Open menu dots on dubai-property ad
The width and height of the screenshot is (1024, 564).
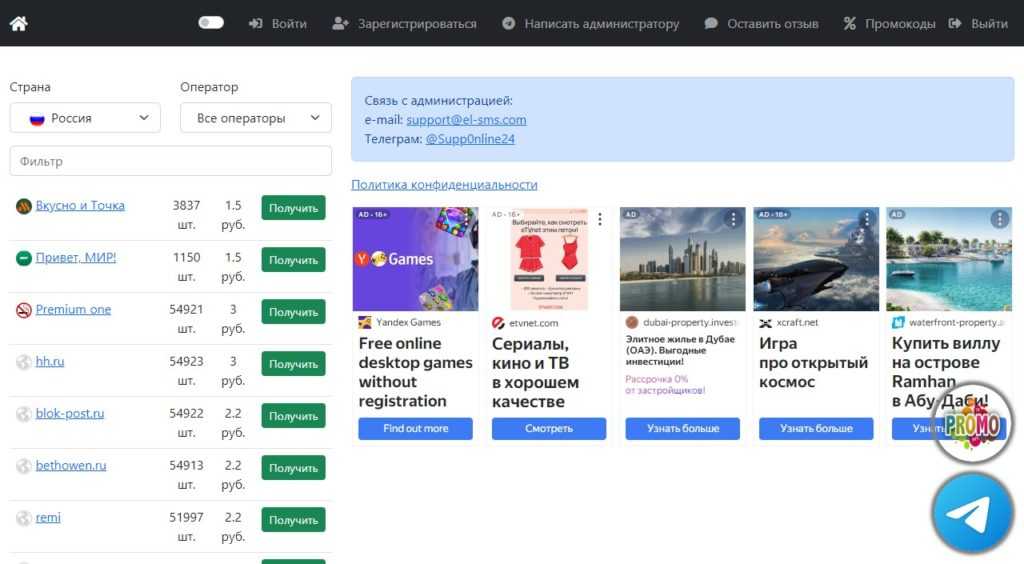coord(733,219)
